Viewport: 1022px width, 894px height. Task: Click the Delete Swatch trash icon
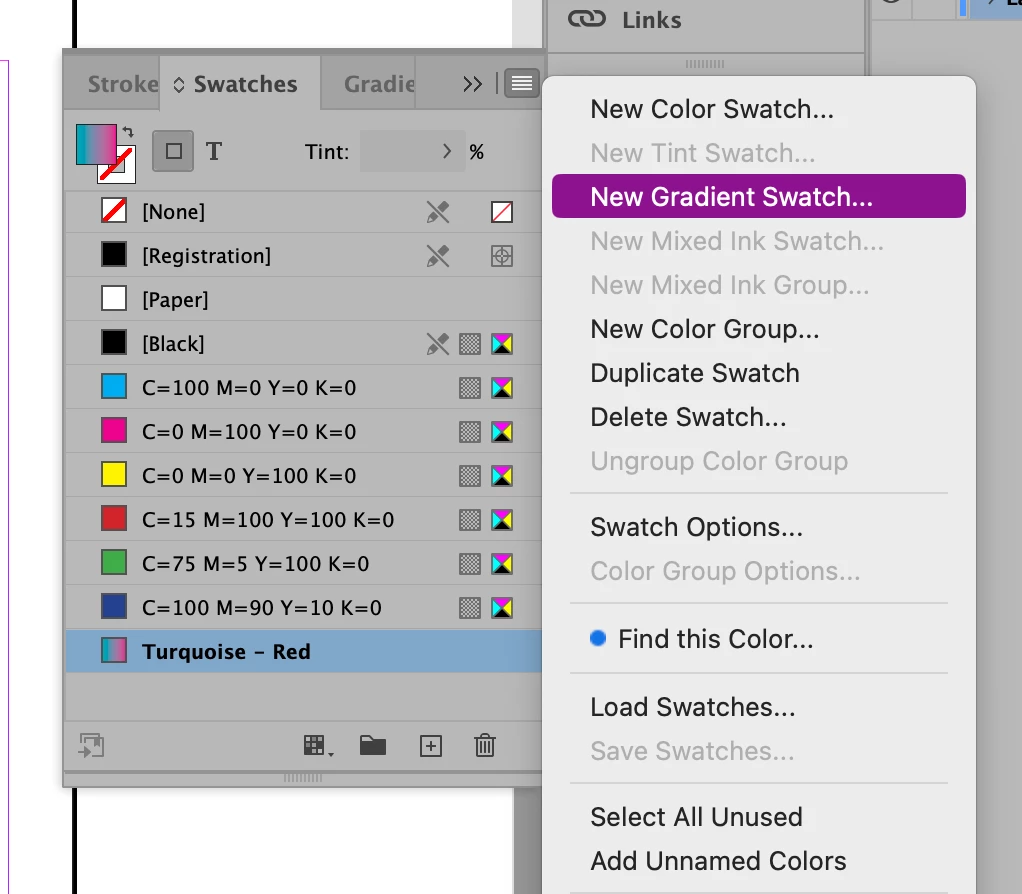(485, 745)
